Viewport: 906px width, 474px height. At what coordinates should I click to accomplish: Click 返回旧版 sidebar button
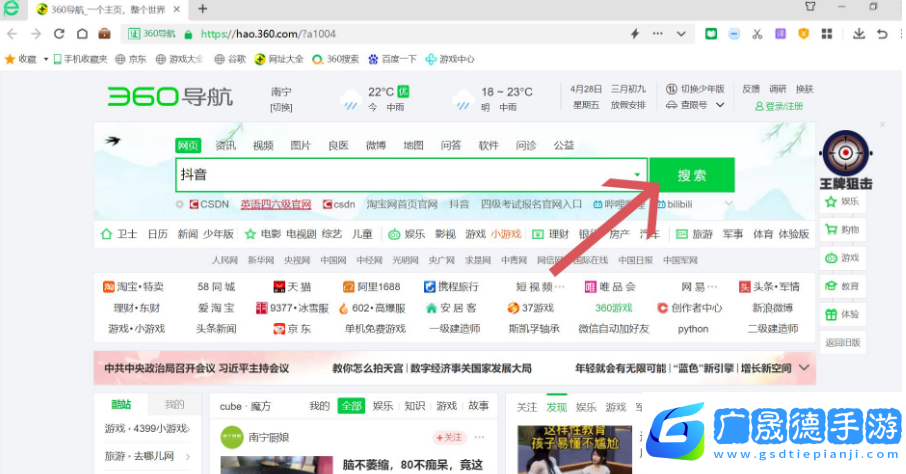tap(842, 343)
